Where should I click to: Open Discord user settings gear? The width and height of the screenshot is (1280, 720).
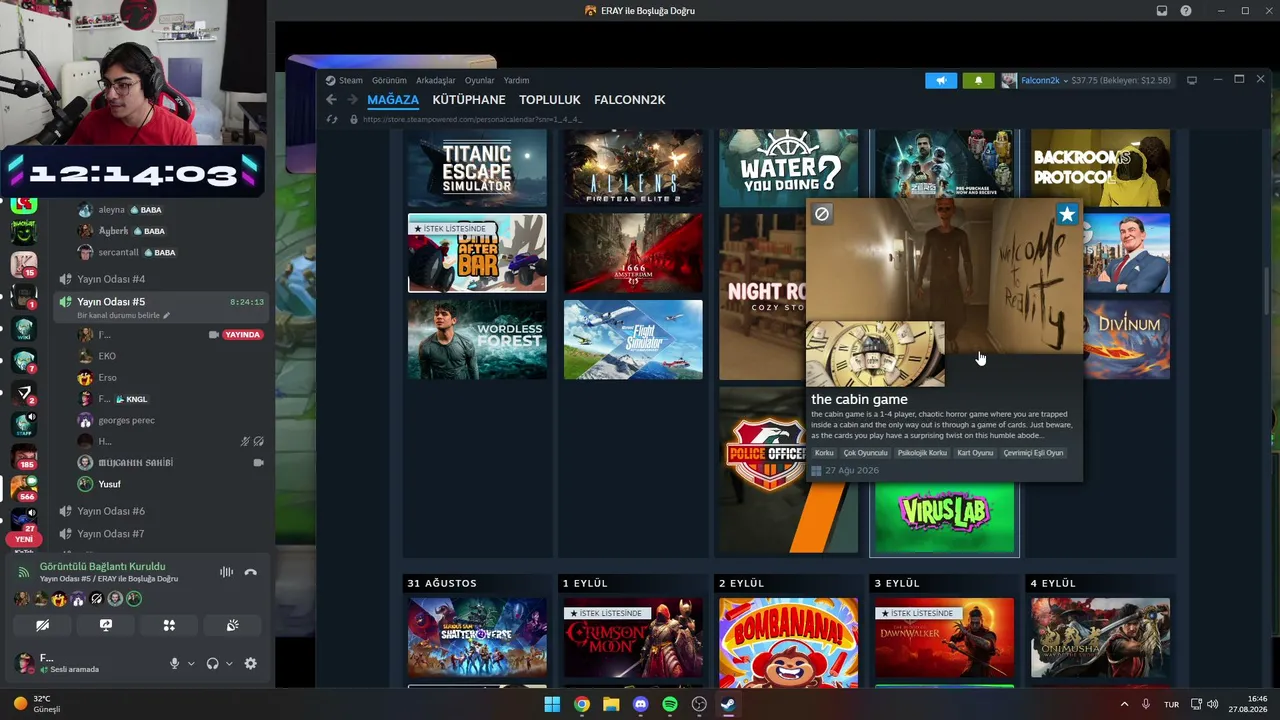pyautogui.click(x=250, y=663)
